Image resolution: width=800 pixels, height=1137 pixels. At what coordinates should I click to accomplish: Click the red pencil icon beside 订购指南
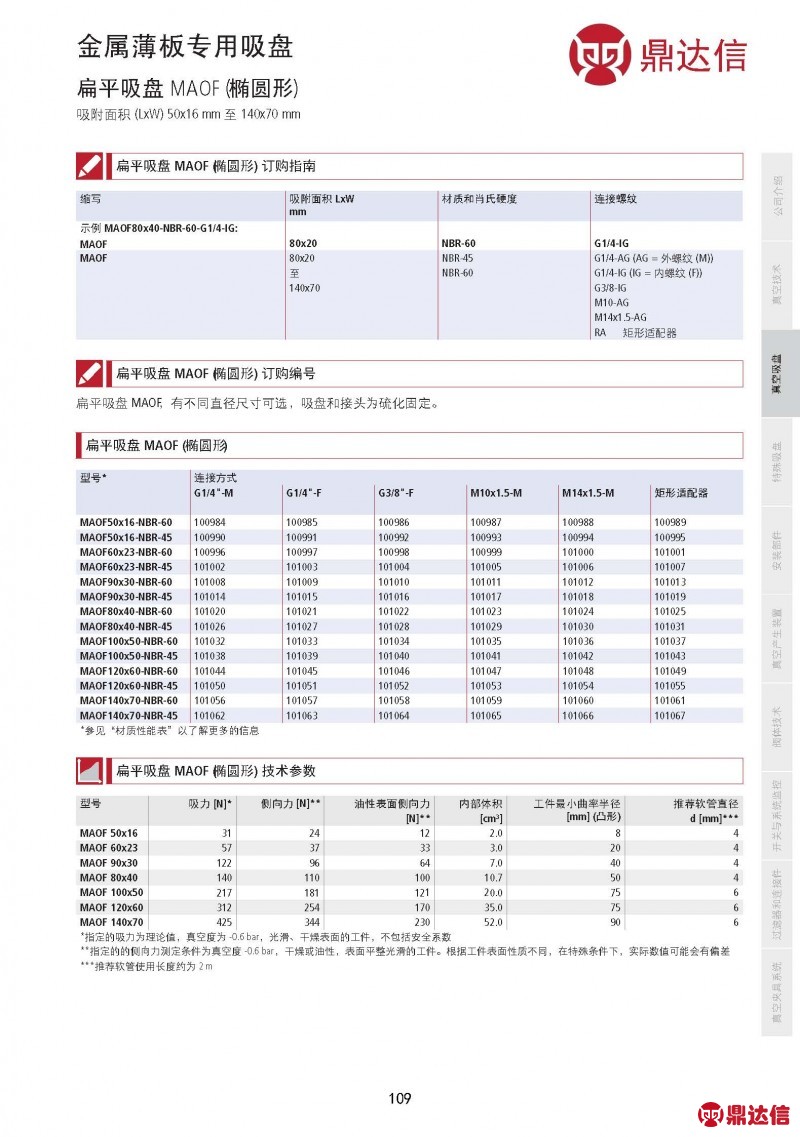[x=90, y=166]
